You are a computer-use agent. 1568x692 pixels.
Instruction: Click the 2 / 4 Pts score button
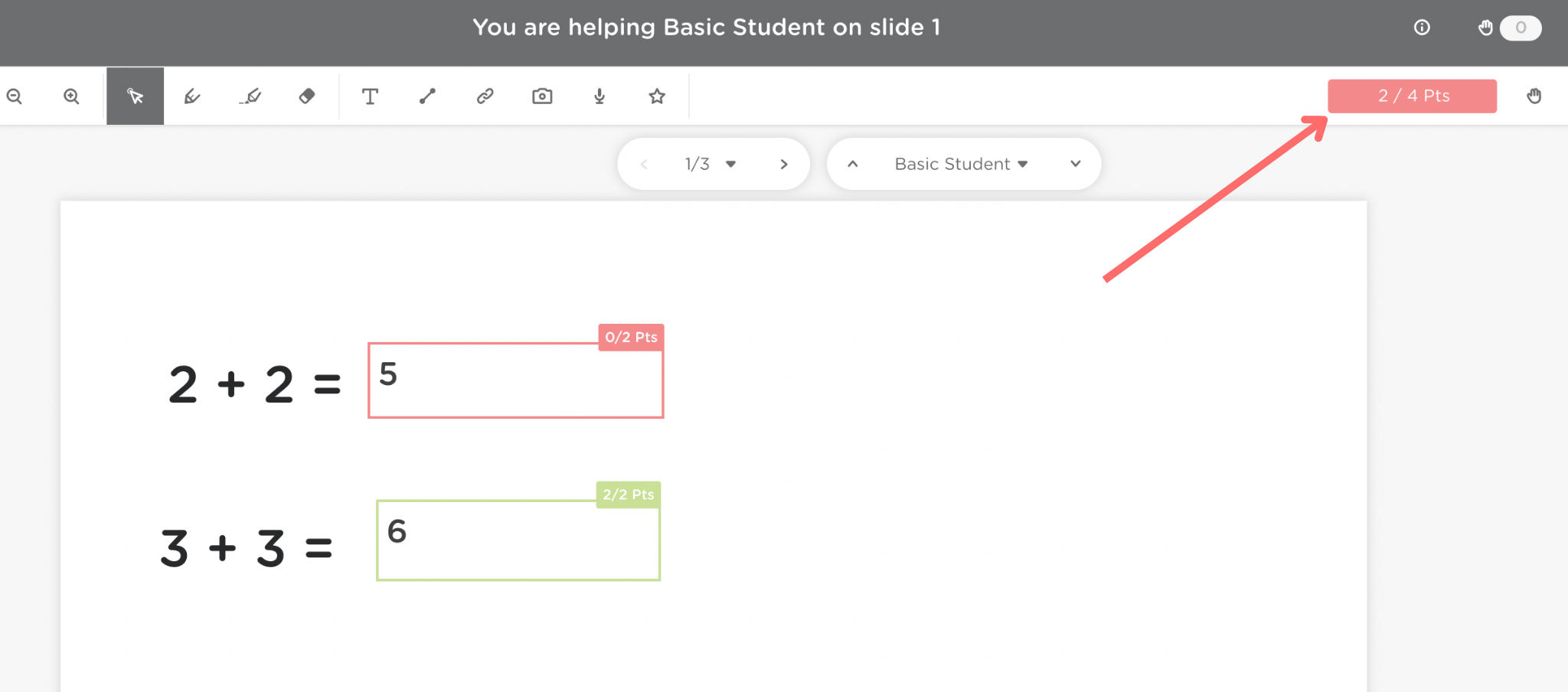pos(1412,96)
